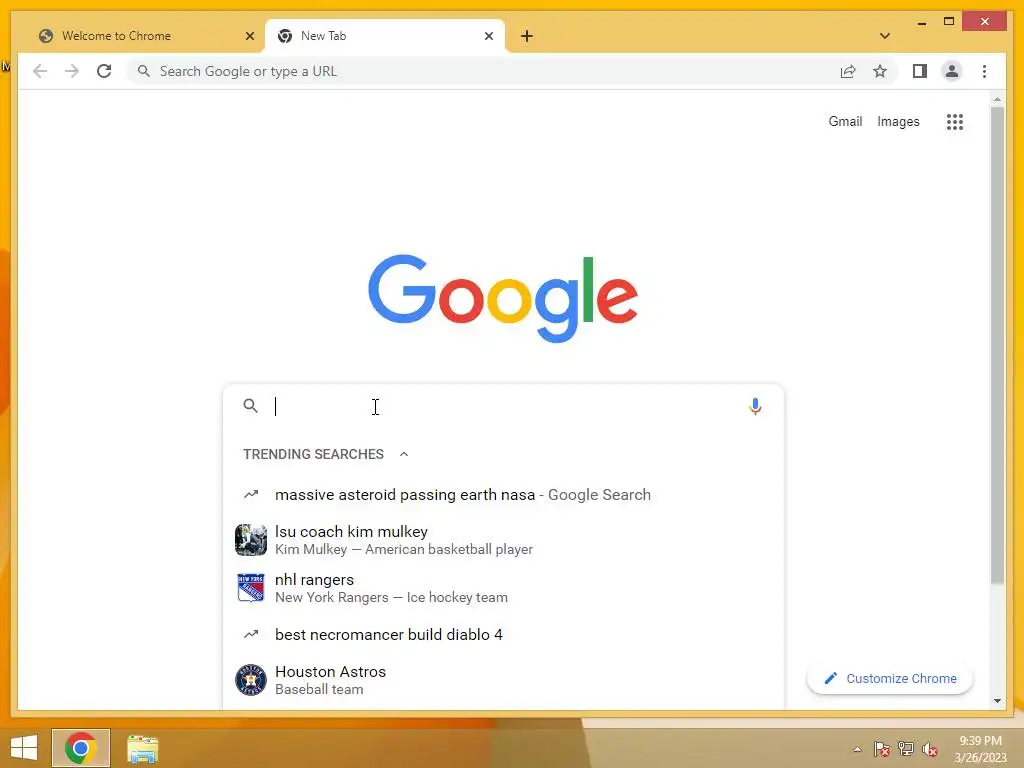Click the muted volume tray icon
Image resolution: width=1024 pixels, height=768 pixels.
[930, 749]
